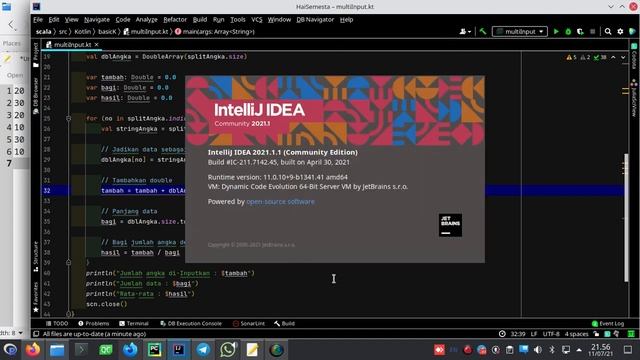
Task: Open the TODO tool window
Action: 57,323
